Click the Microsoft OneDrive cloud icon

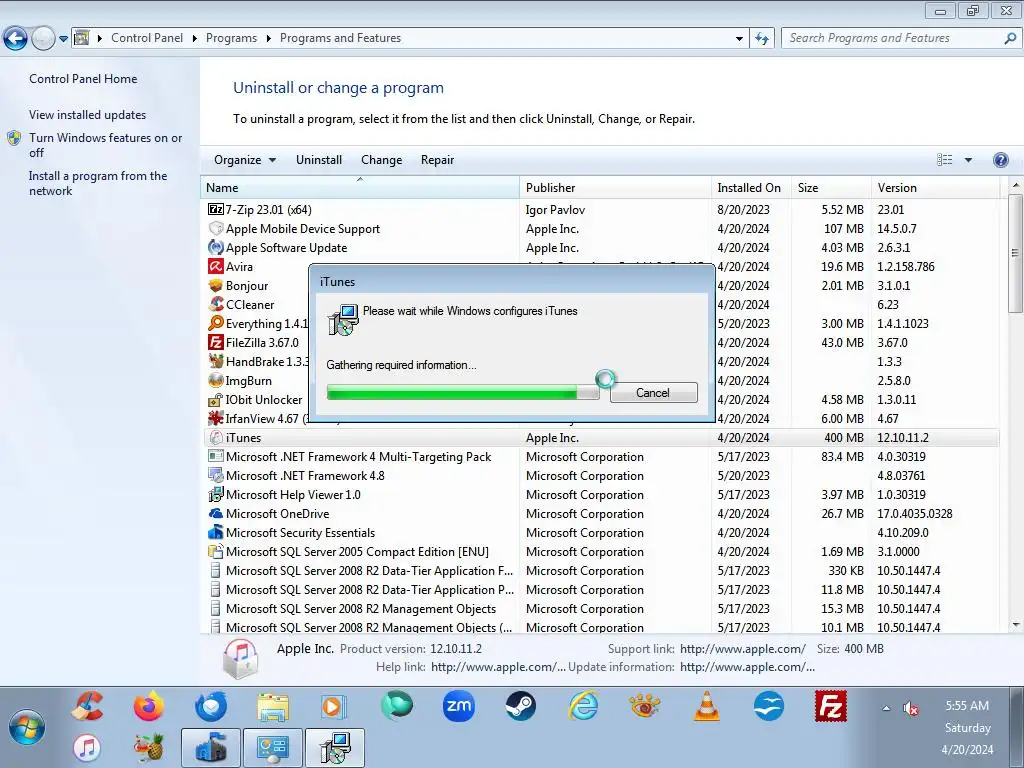click(x=216, y=513)
